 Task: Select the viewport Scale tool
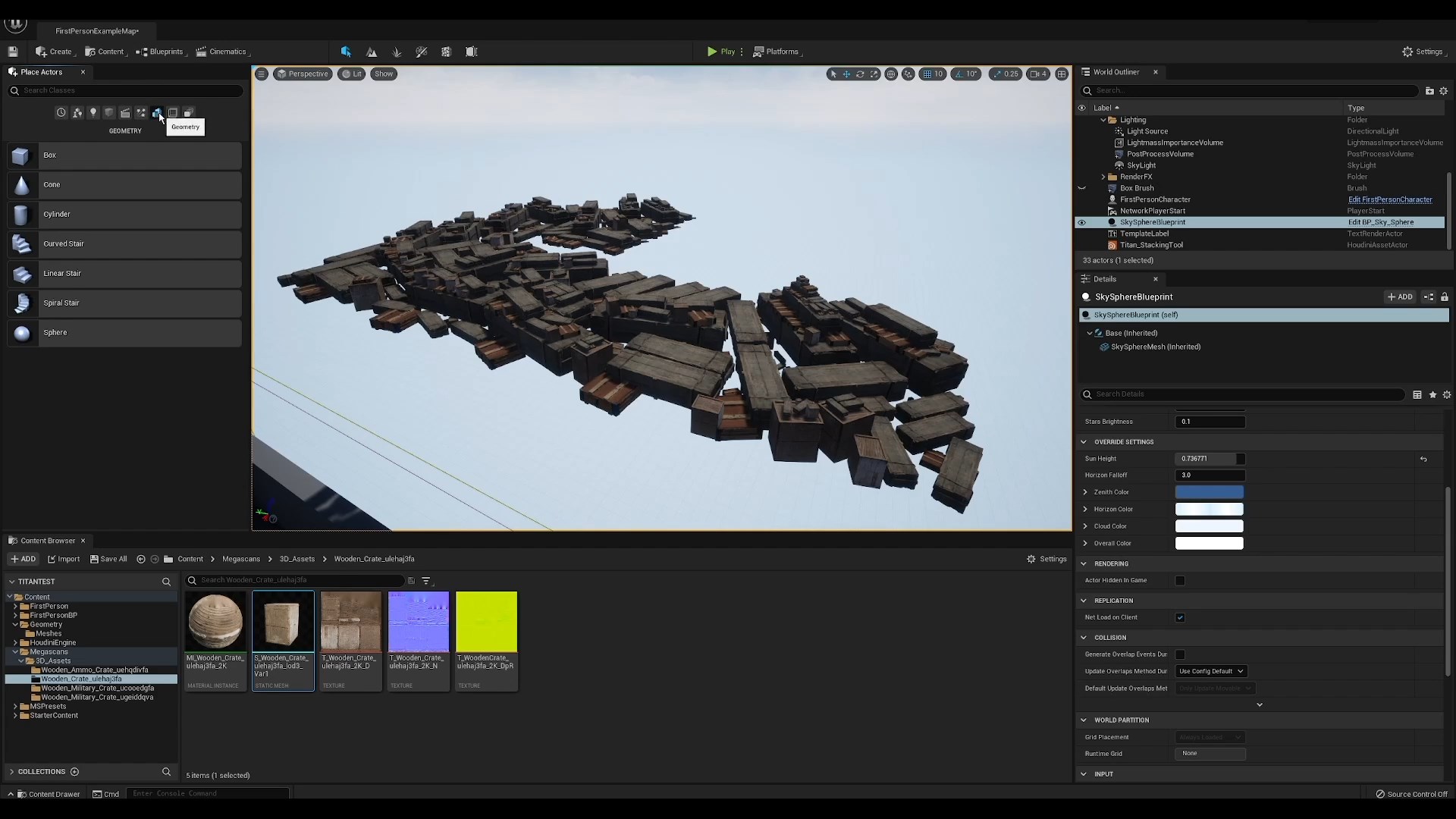click(x=874, y=74)
